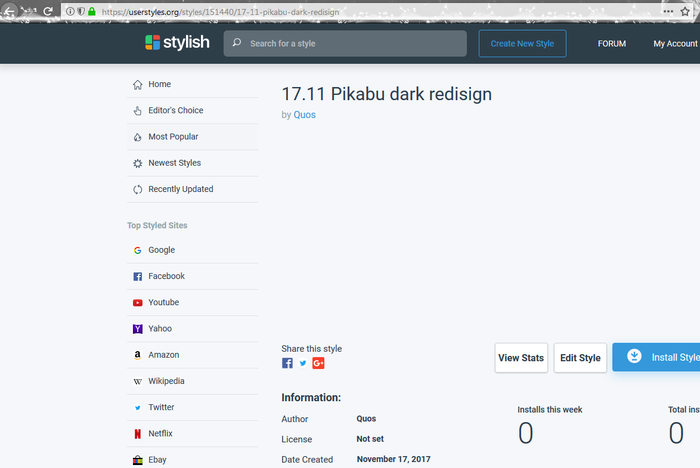700x468 pixels.
Task: Share the style via Facebook icon
Action: click(x=287, y=363)
